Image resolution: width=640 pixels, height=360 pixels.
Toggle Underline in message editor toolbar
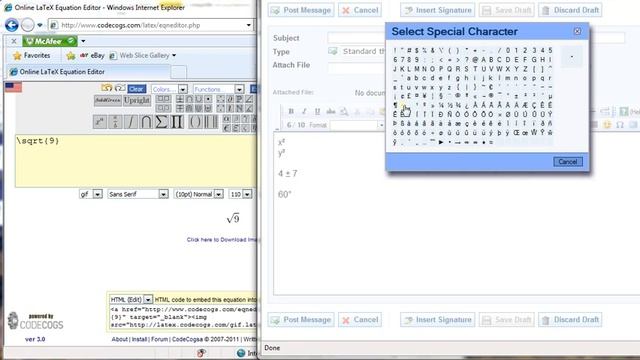coord(318,111)
